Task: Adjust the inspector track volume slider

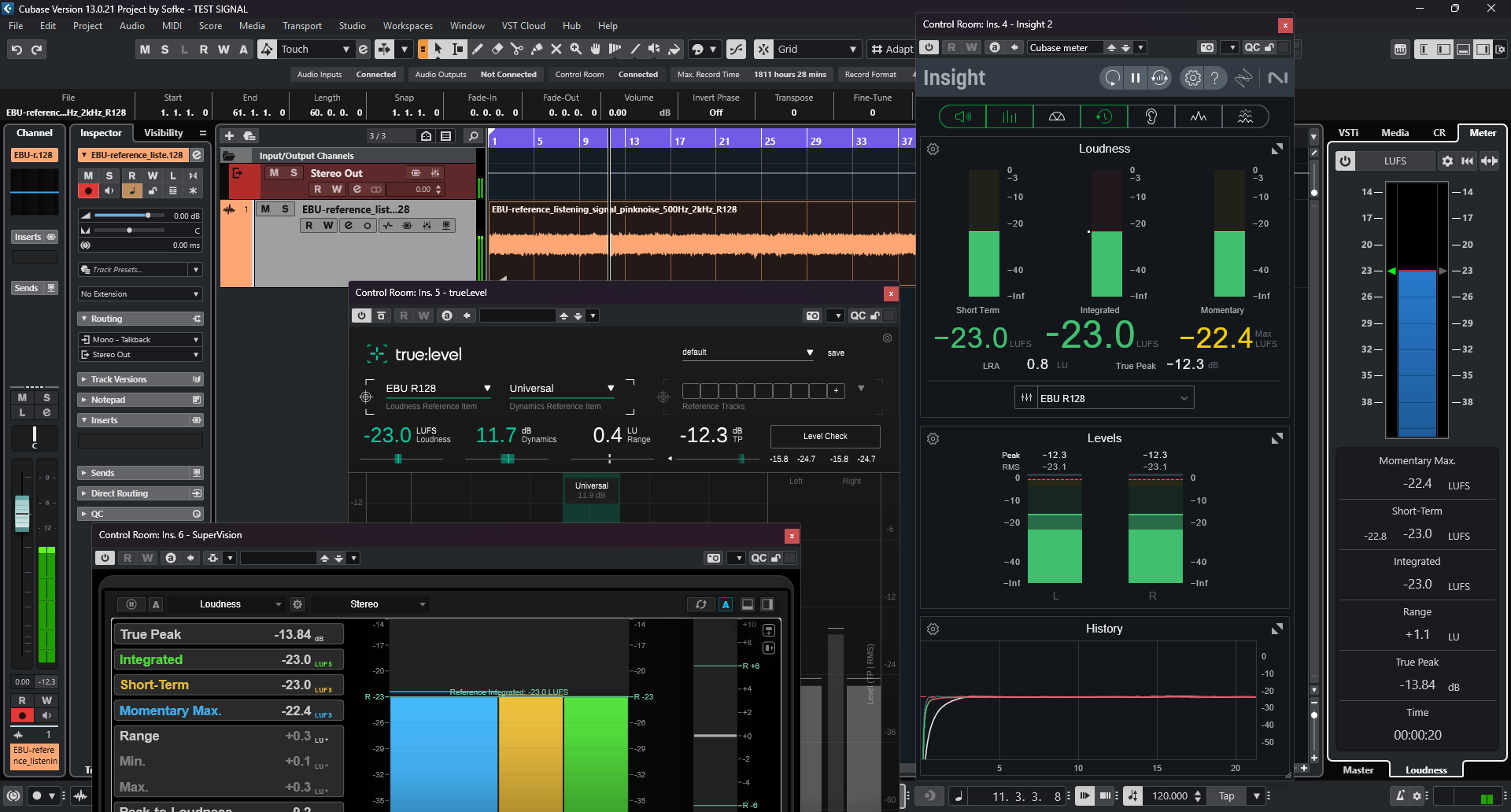Action: (x=147, y=216)
